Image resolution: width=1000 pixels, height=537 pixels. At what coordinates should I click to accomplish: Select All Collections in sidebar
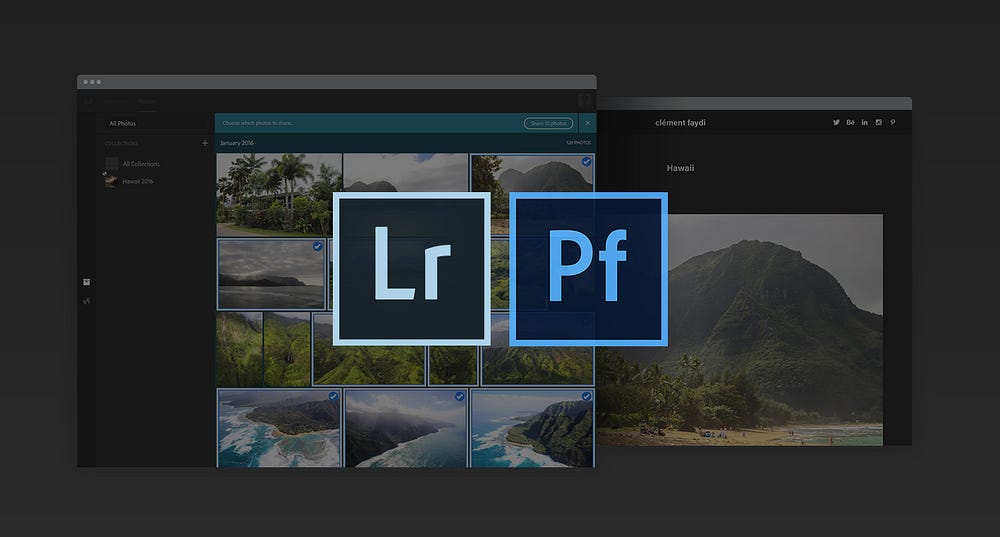pyautogui.click(x=141, y=164)
